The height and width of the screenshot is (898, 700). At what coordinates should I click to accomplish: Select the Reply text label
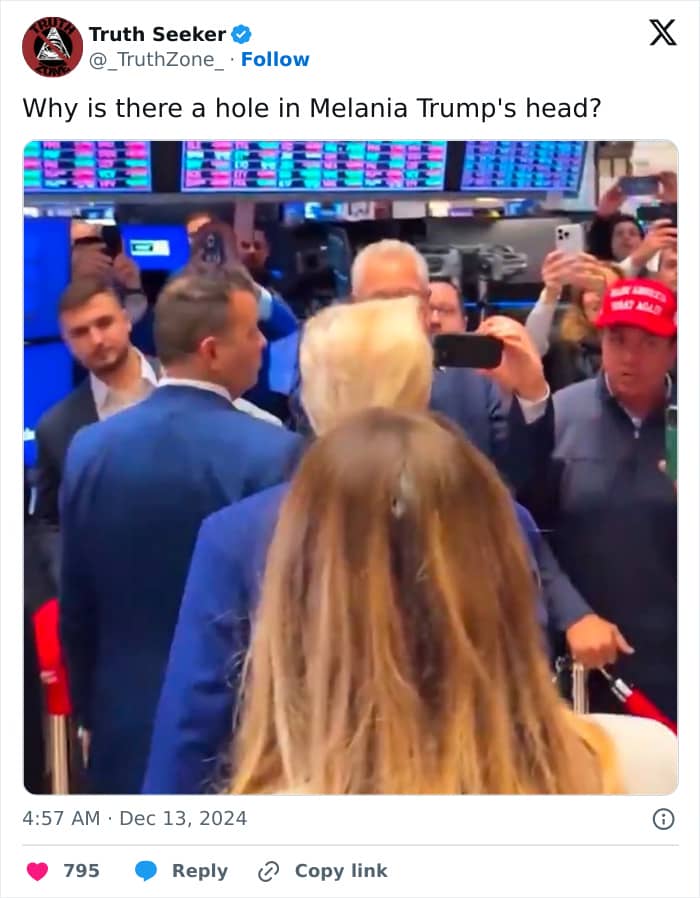pyautogui.click(x=200, y=871)
